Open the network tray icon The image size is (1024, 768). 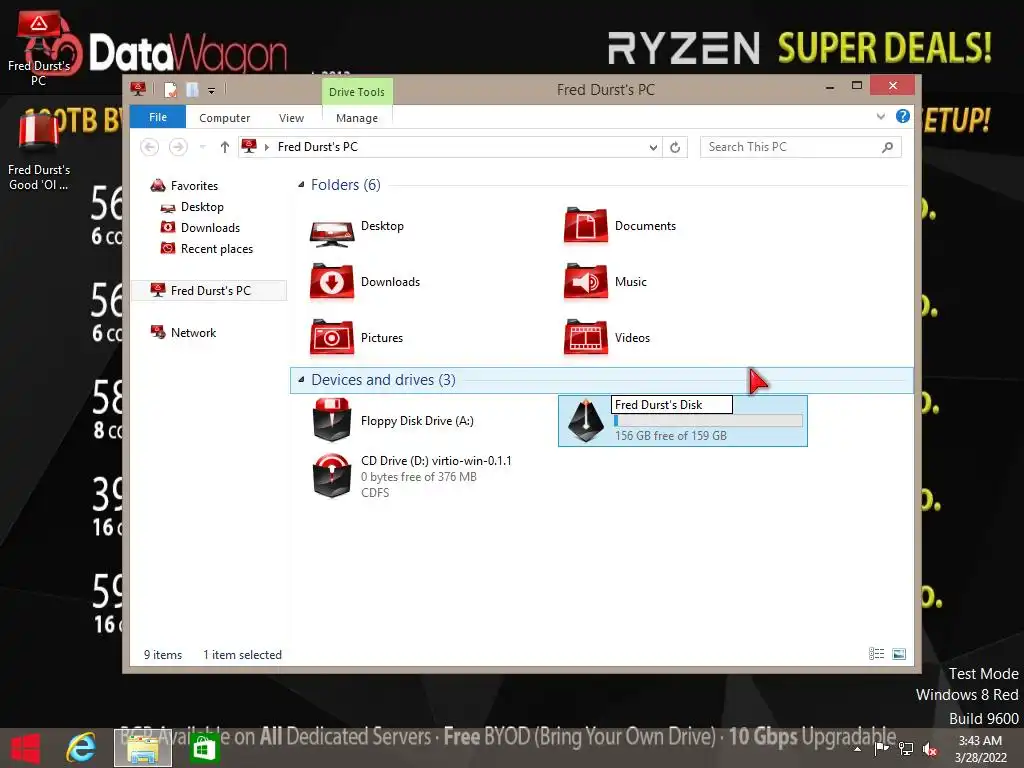[x=906, y=749]
